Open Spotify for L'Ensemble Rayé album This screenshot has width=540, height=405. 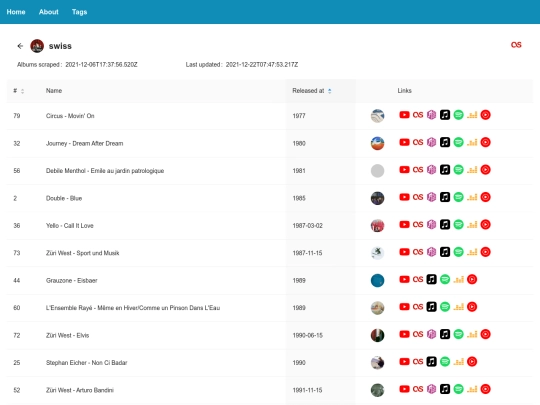click(x=445, y=307)
